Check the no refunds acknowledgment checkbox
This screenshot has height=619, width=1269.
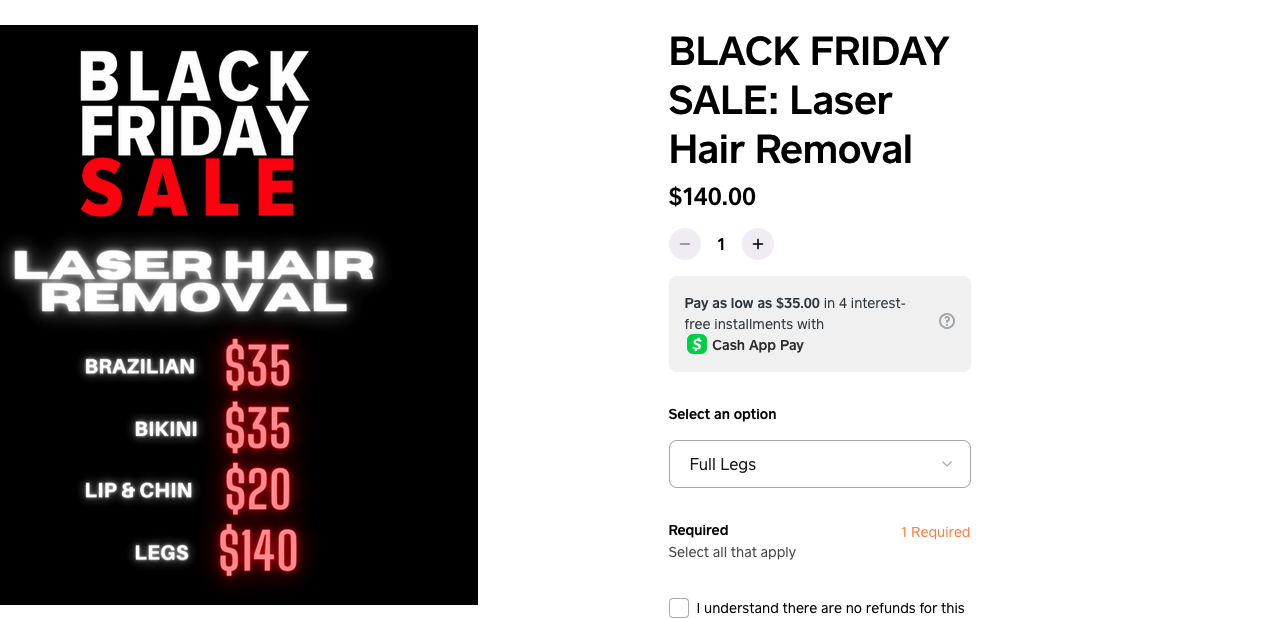(x=679, y=608)
